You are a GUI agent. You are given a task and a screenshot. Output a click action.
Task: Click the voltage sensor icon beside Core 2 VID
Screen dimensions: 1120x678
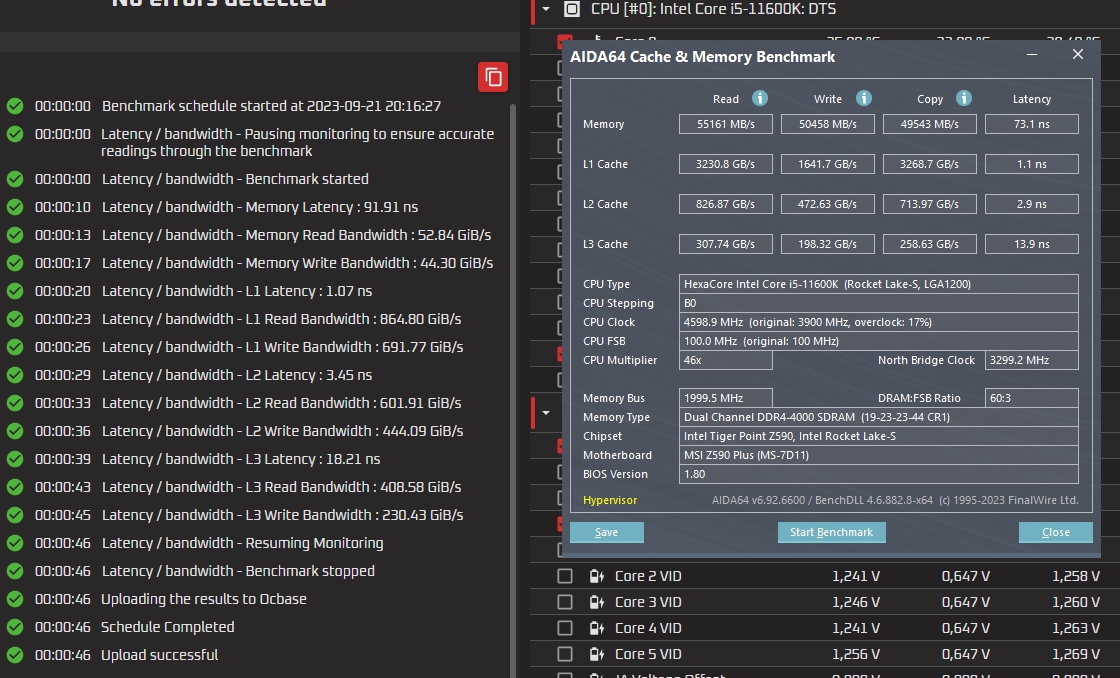coord(595,575)
